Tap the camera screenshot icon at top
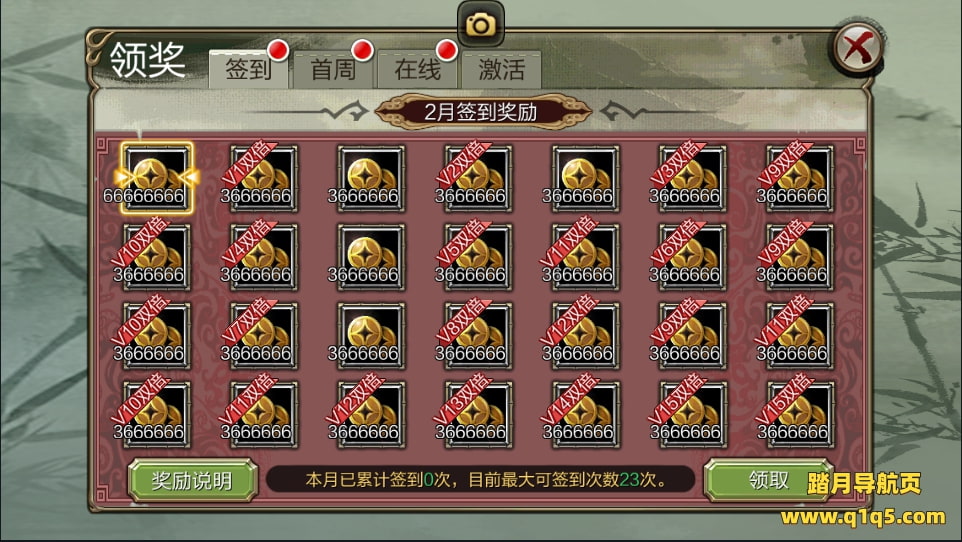 click(480, 25)
